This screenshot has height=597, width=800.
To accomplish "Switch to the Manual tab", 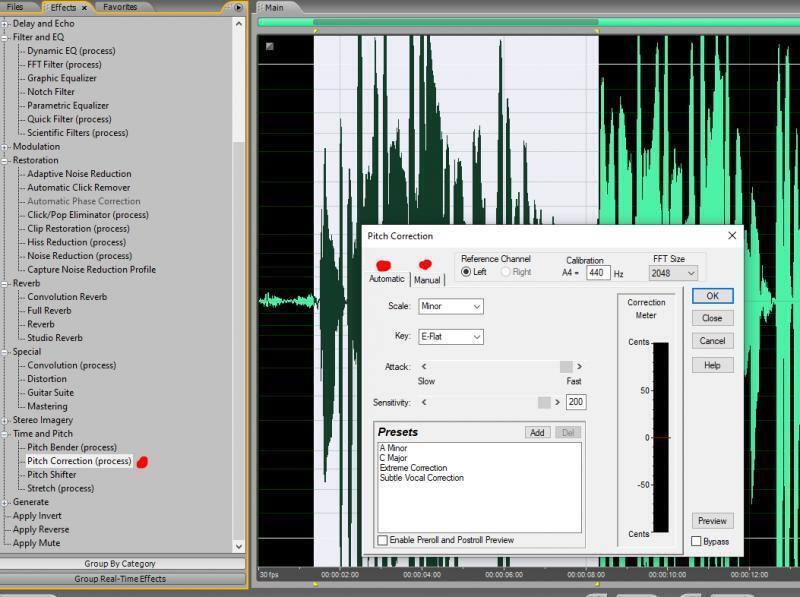I will point(427,280).
